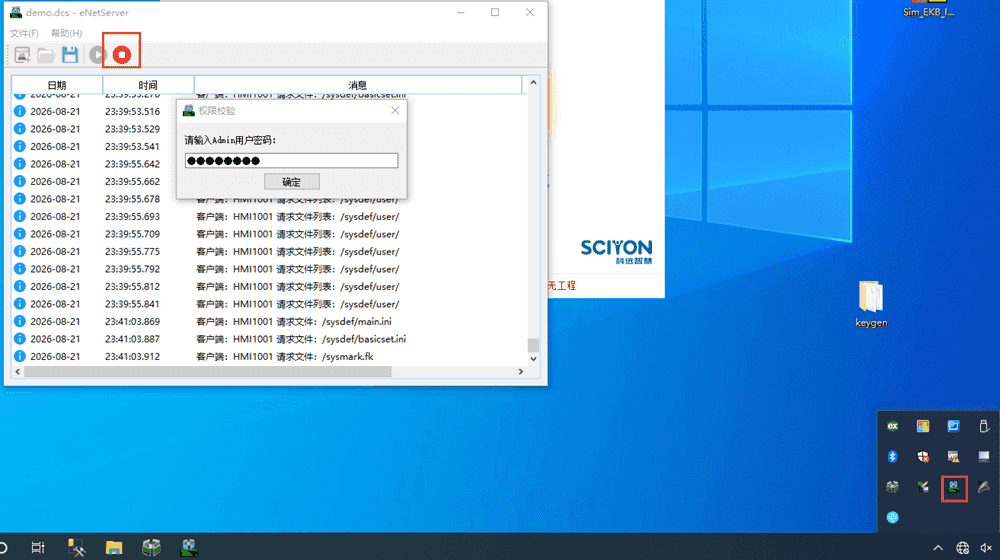Click the blue window tray icon
The width and height of the screenshot is (1000, 560).
(x=953, y=426)
